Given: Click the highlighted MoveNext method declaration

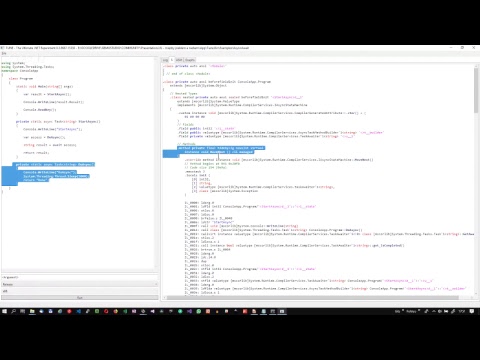Looking at the screenshot, I should (221, 150).
